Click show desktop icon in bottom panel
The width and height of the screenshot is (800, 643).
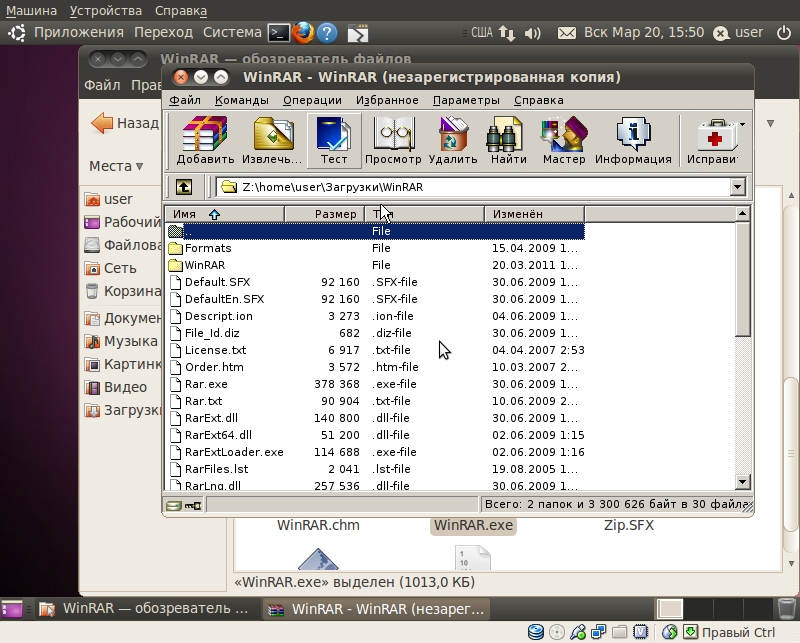(12, 609)
